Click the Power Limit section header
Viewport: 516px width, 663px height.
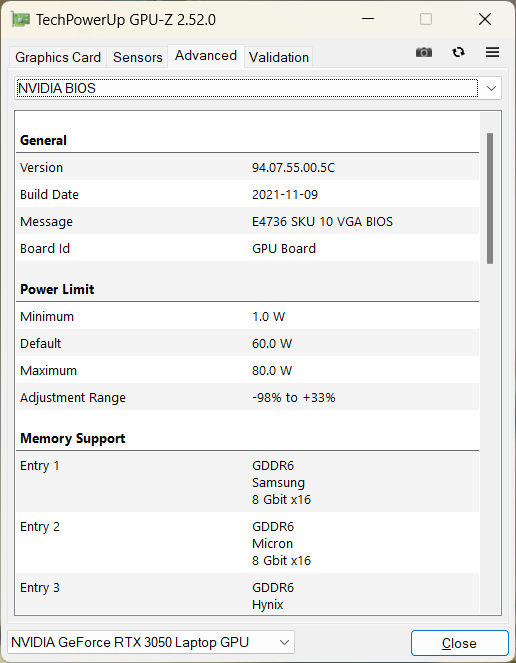(57, 289)
